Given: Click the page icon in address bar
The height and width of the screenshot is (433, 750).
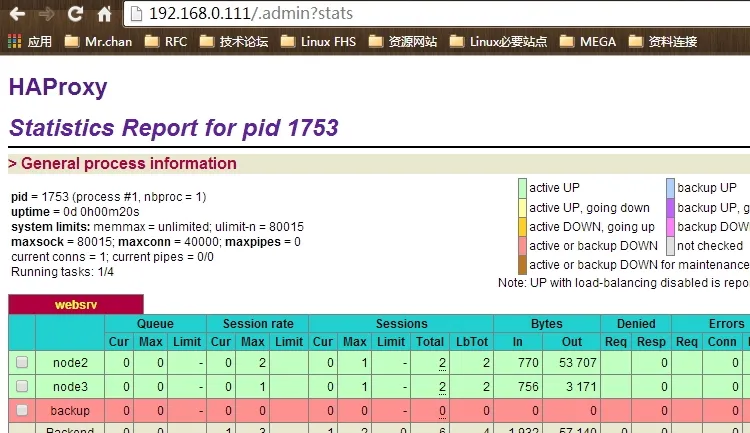Looking at the screenshot, I should pyautogui.click(x=136, y=14).
